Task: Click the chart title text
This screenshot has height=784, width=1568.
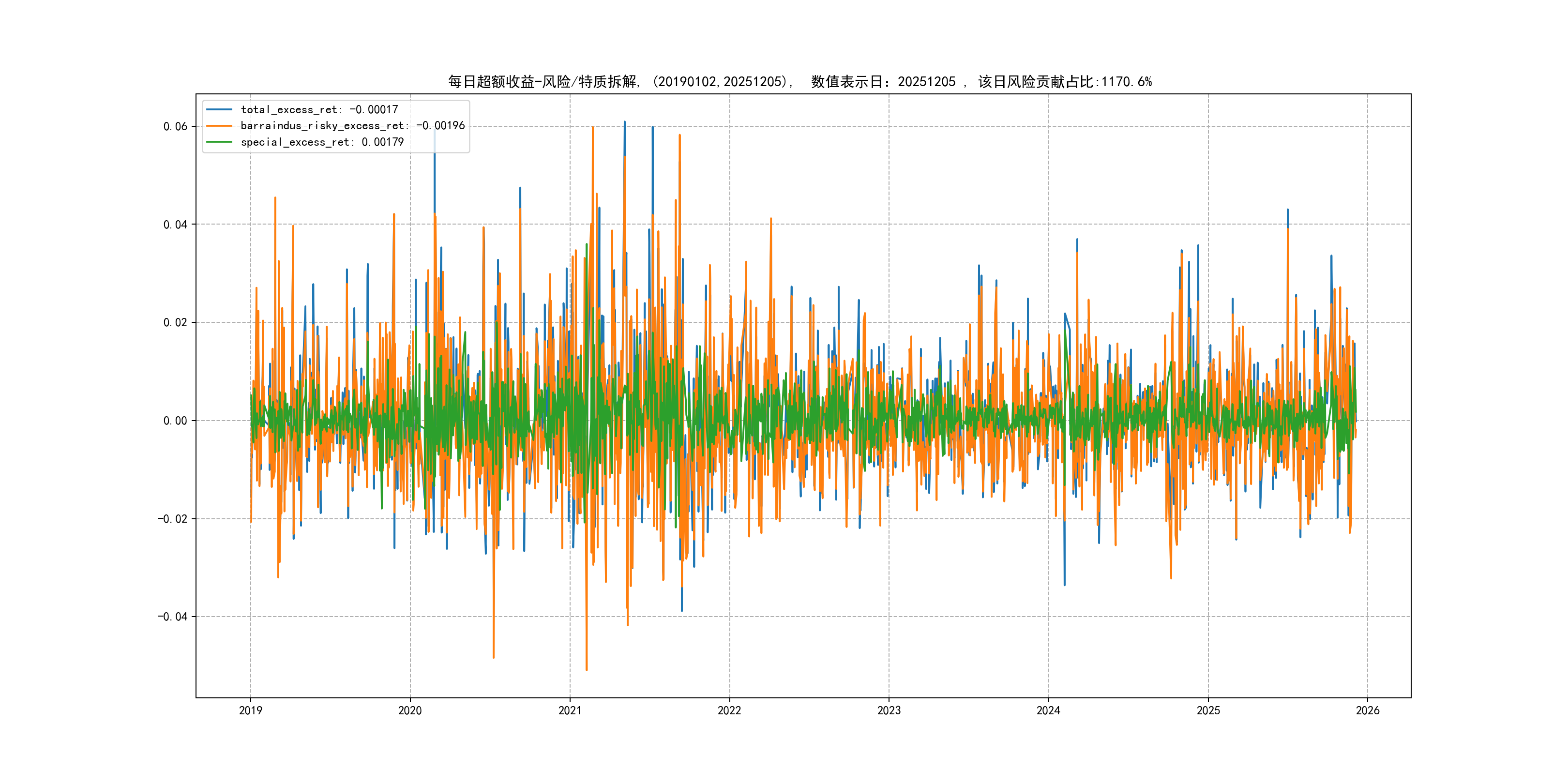Action: 800,82
